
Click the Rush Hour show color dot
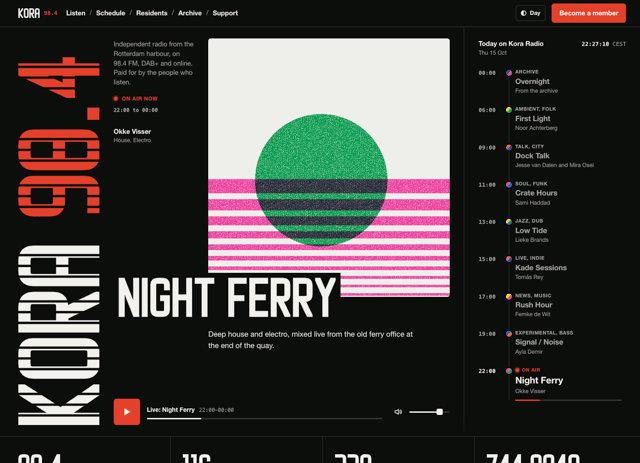tap(509, 296)
